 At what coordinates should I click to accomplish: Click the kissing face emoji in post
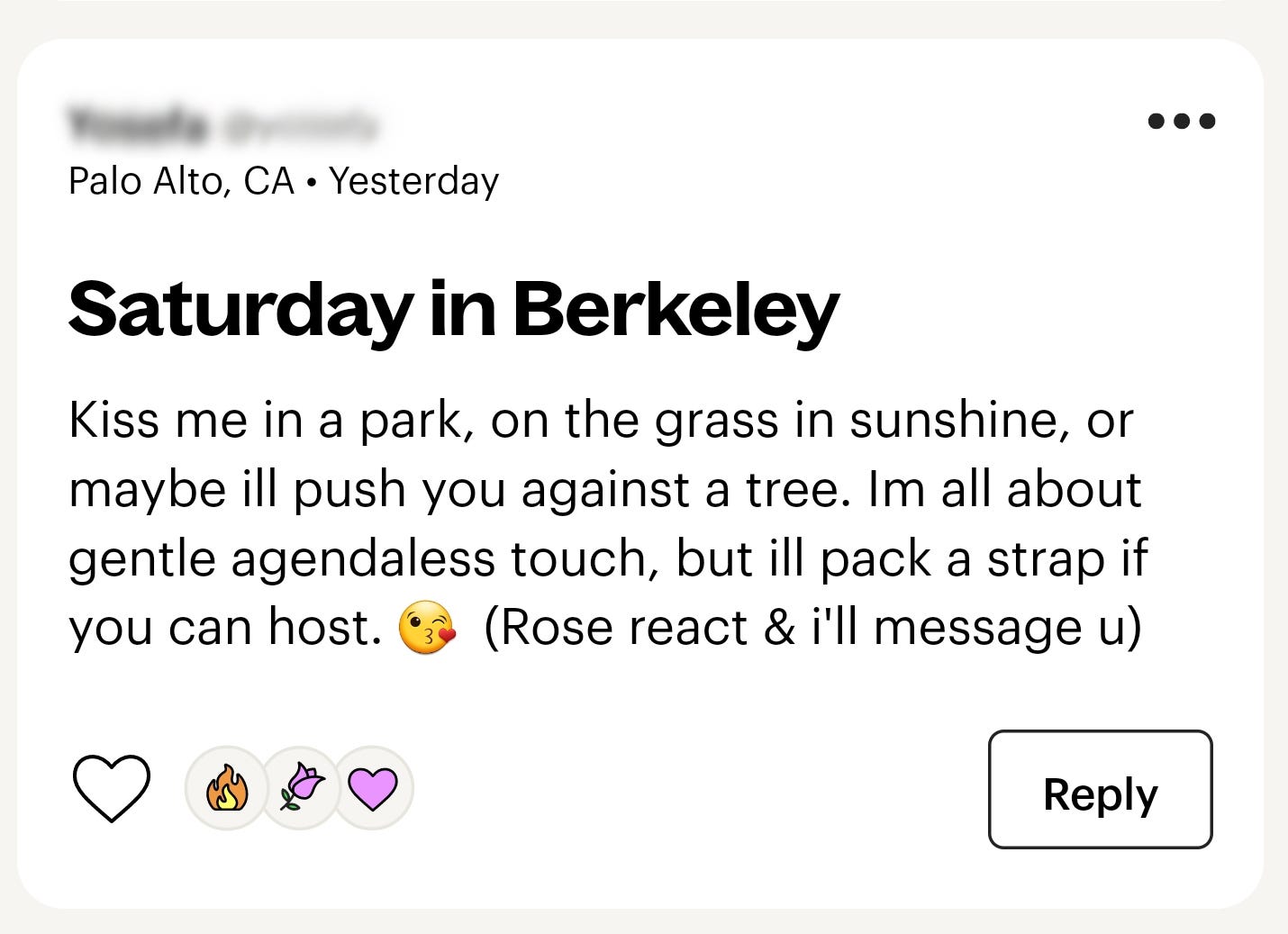pyautogui.click(x=427, y=629)
